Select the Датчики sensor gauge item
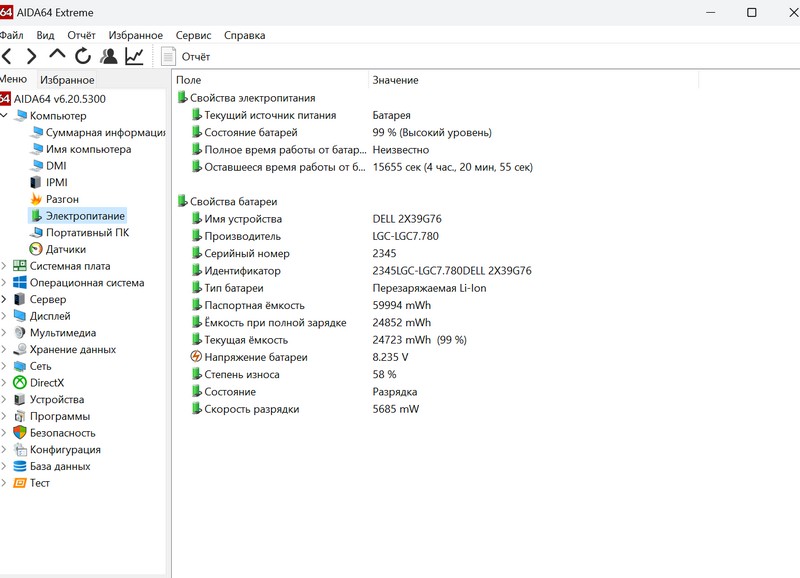The width and height of the screenshot is (800, 578). (x=65, y=249)
